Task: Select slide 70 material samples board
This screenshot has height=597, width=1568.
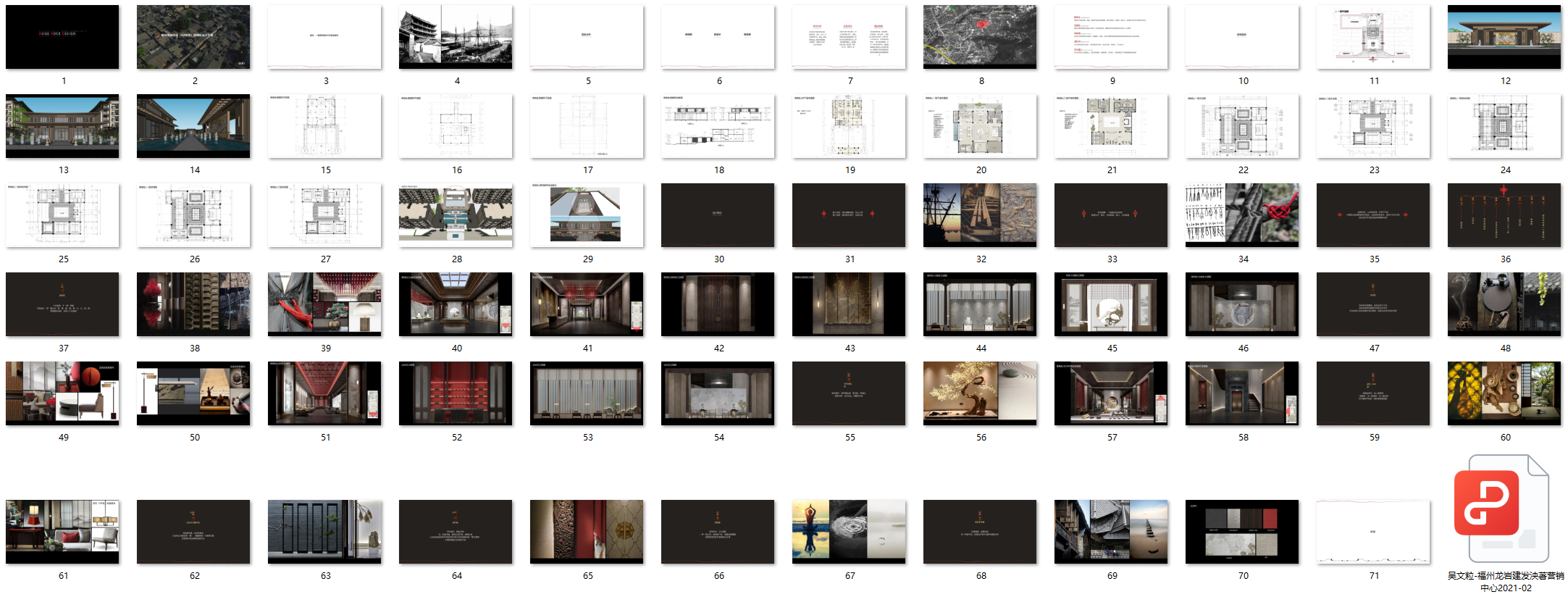Action: point(1242,532)
